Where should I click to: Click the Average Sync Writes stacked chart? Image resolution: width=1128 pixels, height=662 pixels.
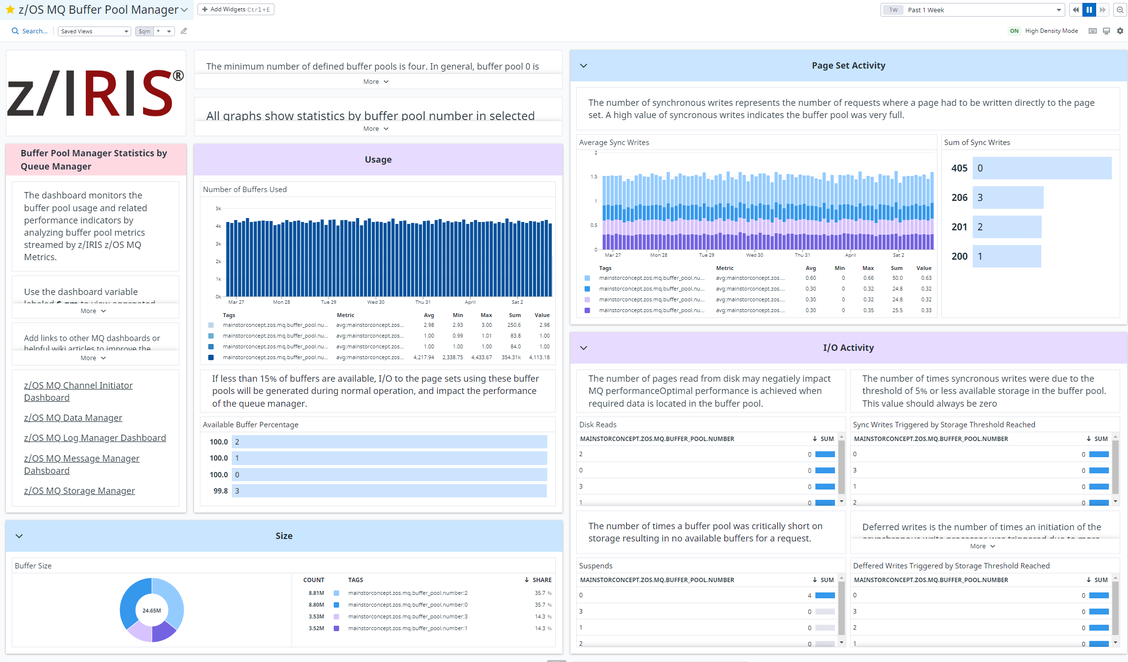pos(768,210)
